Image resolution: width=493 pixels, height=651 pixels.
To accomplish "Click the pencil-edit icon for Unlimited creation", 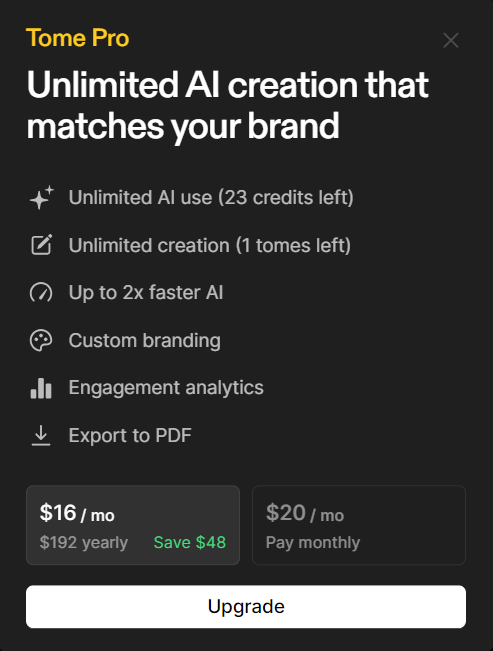I will point(42,245).
